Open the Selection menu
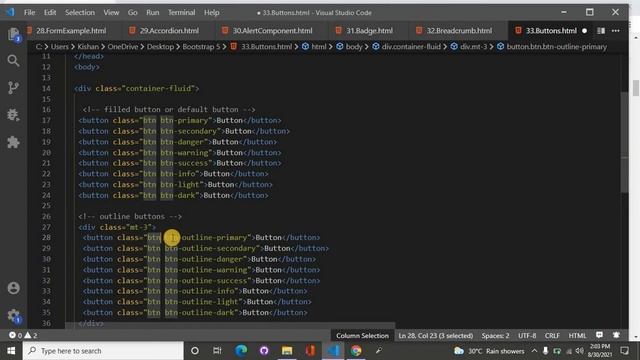 point(80,13)
